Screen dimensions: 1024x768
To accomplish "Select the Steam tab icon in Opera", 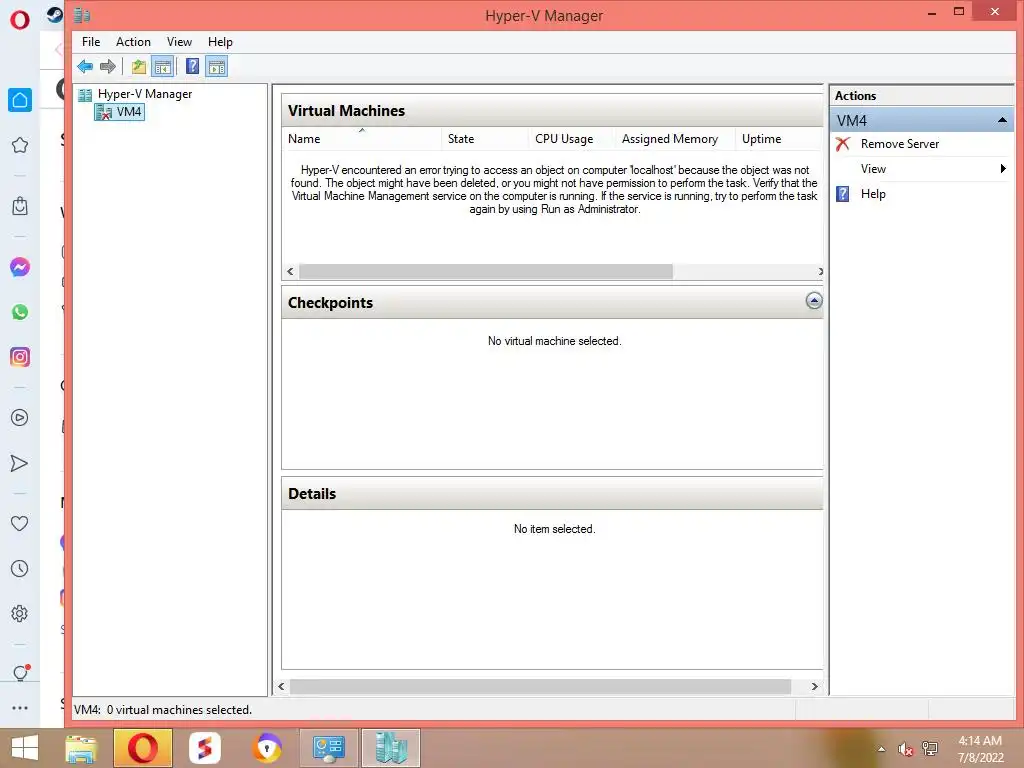I will 55,15.
